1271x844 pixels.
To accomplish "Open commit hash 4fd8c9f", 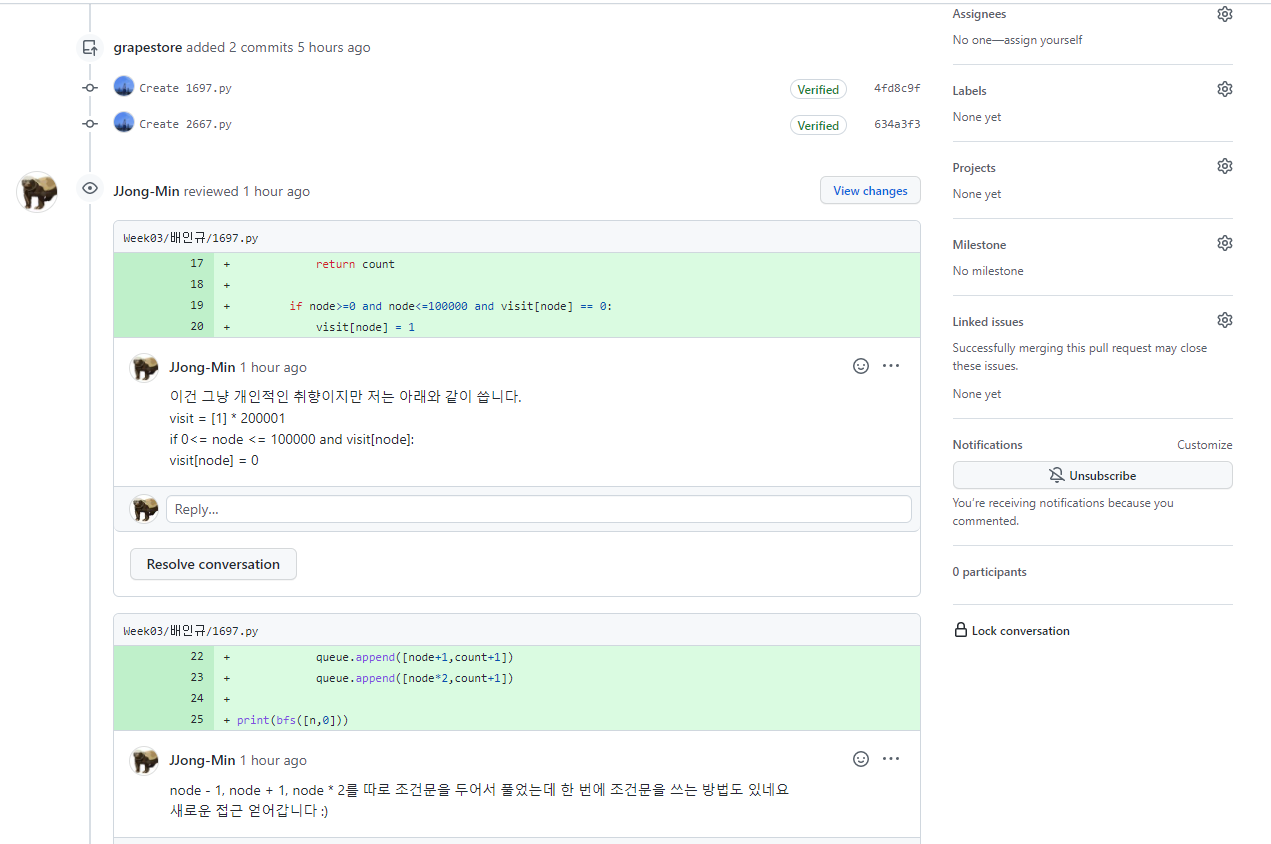I will coord(897,88).
